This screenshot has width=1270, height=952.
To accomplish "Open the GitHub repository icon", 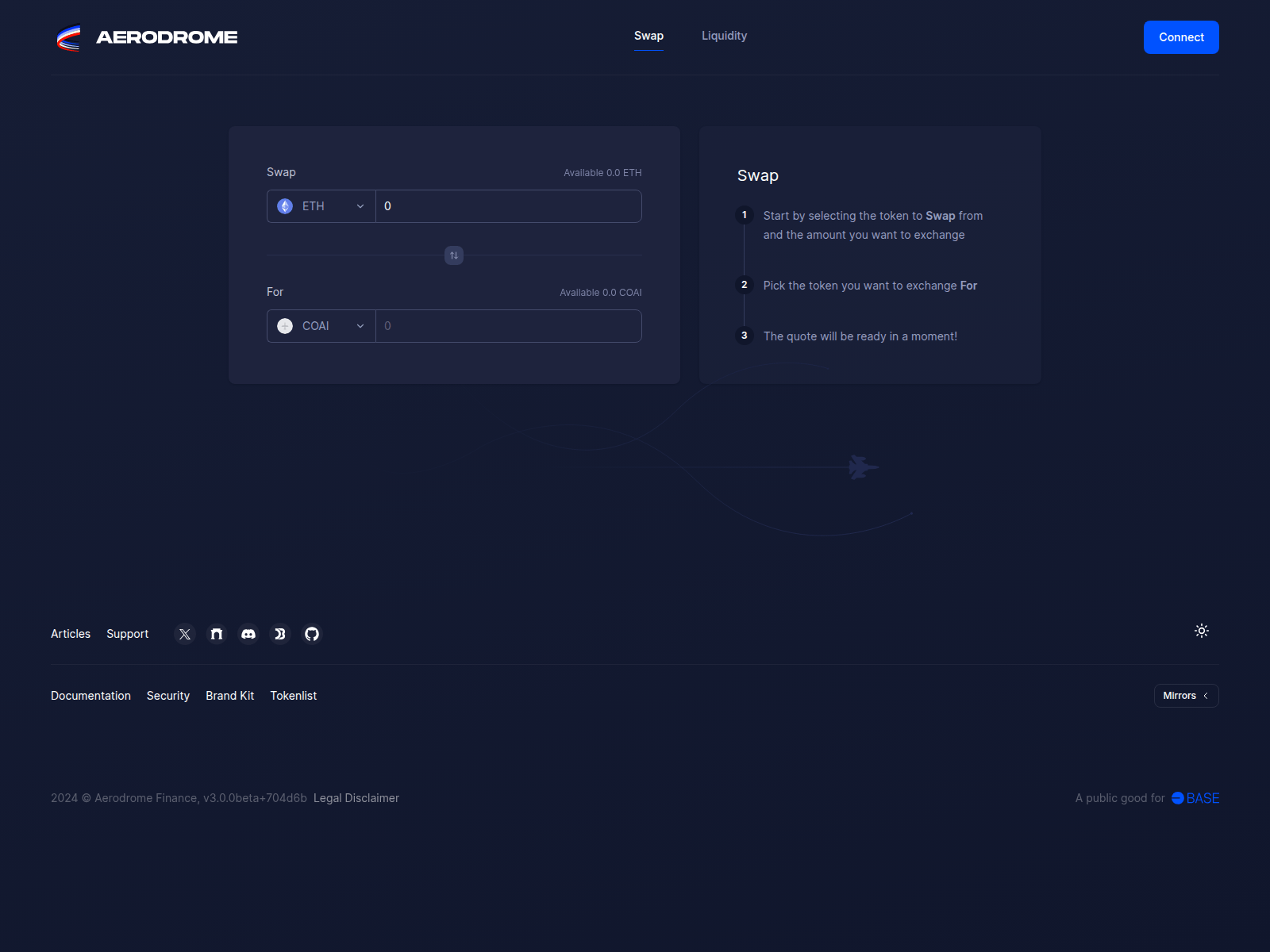I will click(312, 634).
